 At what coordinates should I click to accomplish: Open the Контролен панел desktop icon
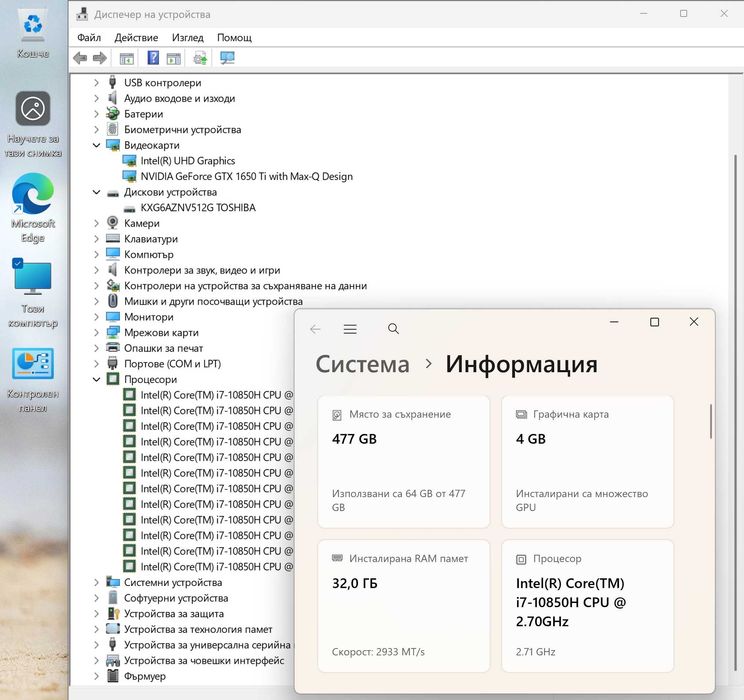coord(33,380)
